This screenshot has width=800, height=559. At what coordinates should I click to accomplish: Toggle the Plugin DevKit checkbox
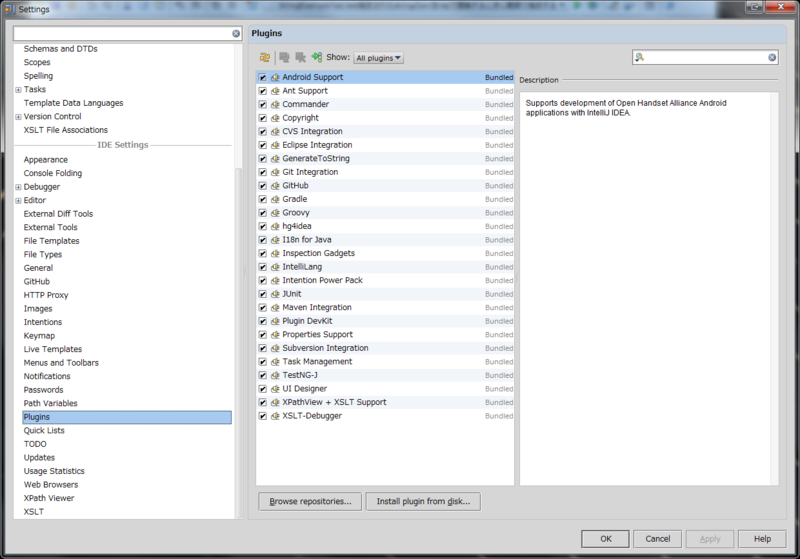click(262, 321)
